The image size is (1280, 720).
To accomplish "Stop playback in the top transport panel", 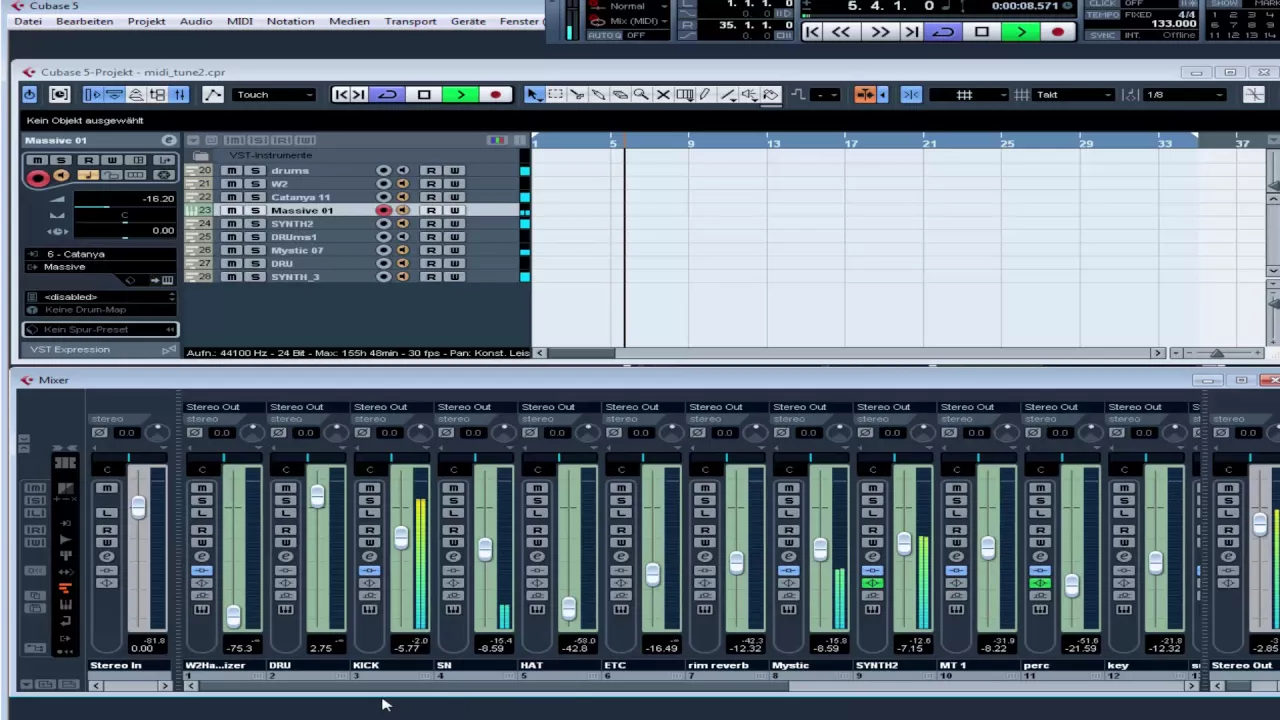I will [982, 32].
